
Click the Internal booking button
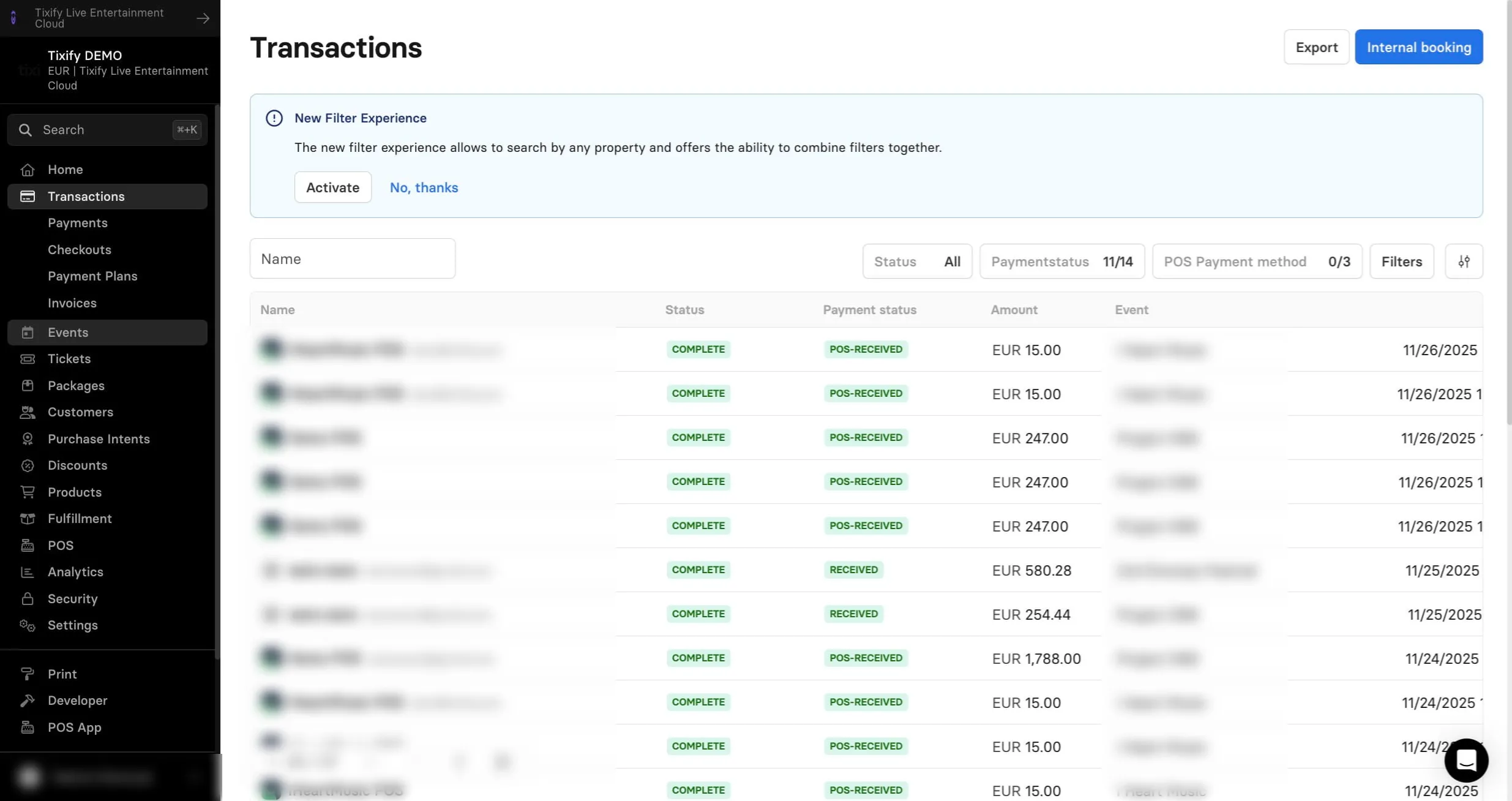click(1418, 47)
